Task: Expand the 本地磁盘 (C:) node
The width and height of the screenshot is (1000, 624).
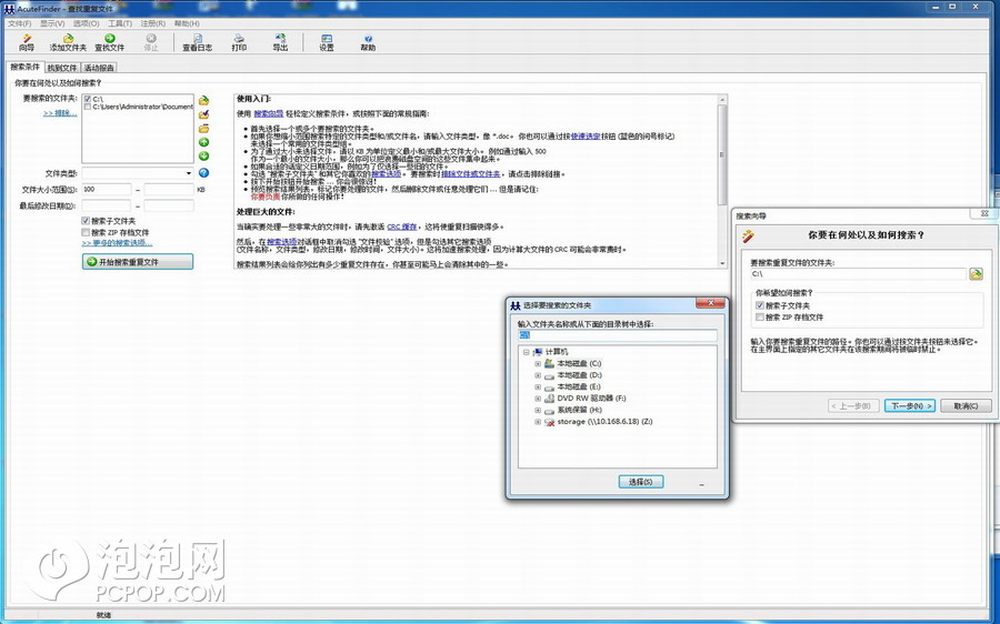Action: click(x=538, y=364)
